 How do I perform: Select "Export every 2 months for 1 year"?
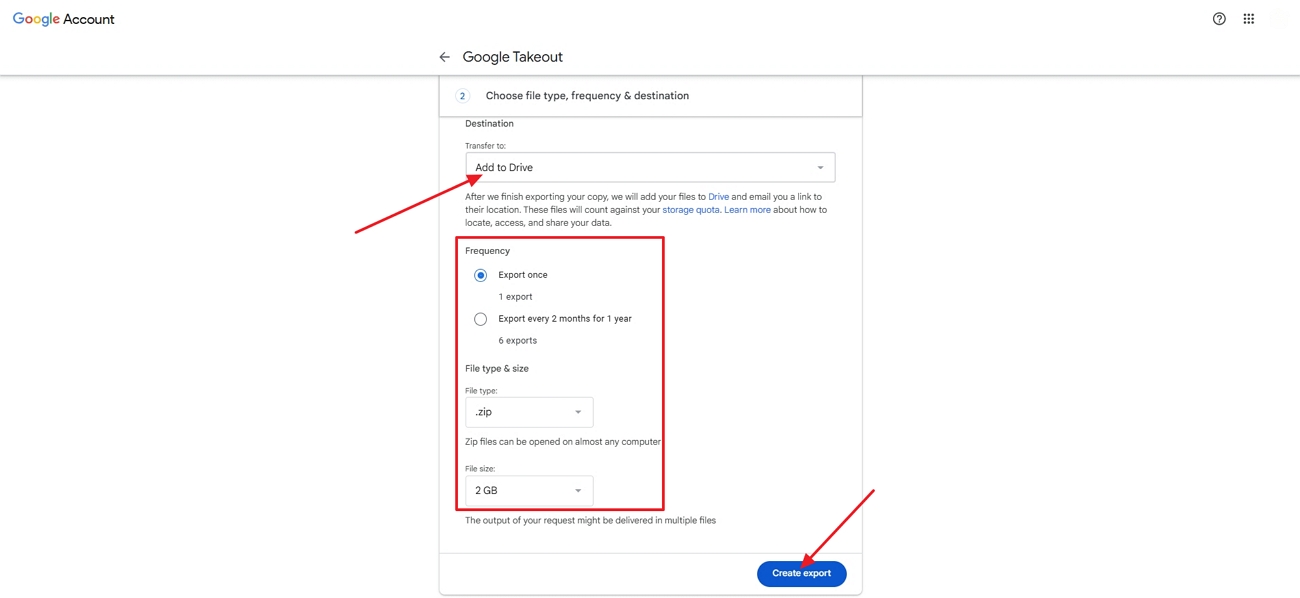pos(480,318)
